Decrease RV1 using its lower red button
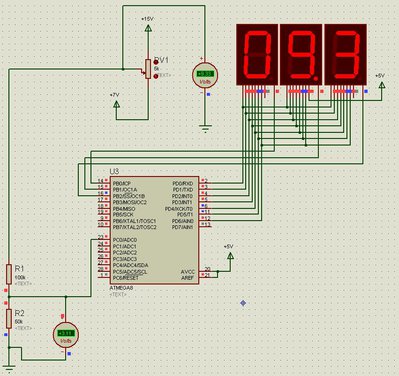This screenshot has height=376, width=399. (156, 77)
